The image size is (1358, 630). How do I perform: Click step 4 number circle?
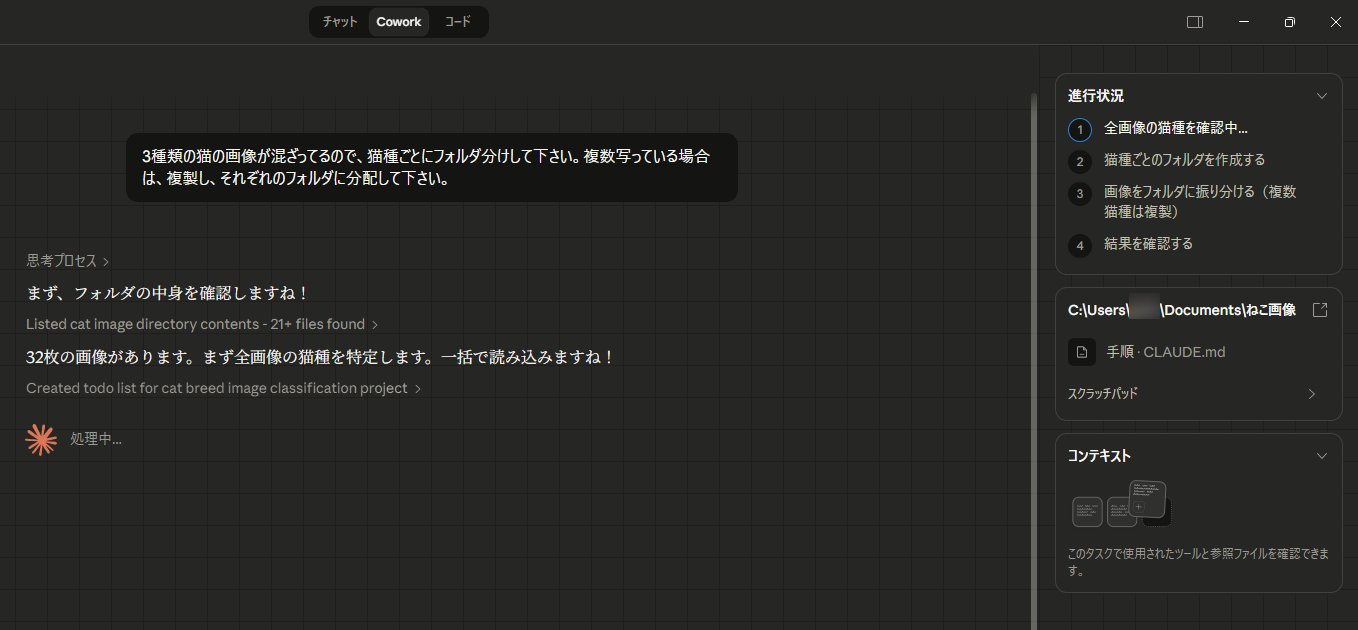tap(1079, 245)
